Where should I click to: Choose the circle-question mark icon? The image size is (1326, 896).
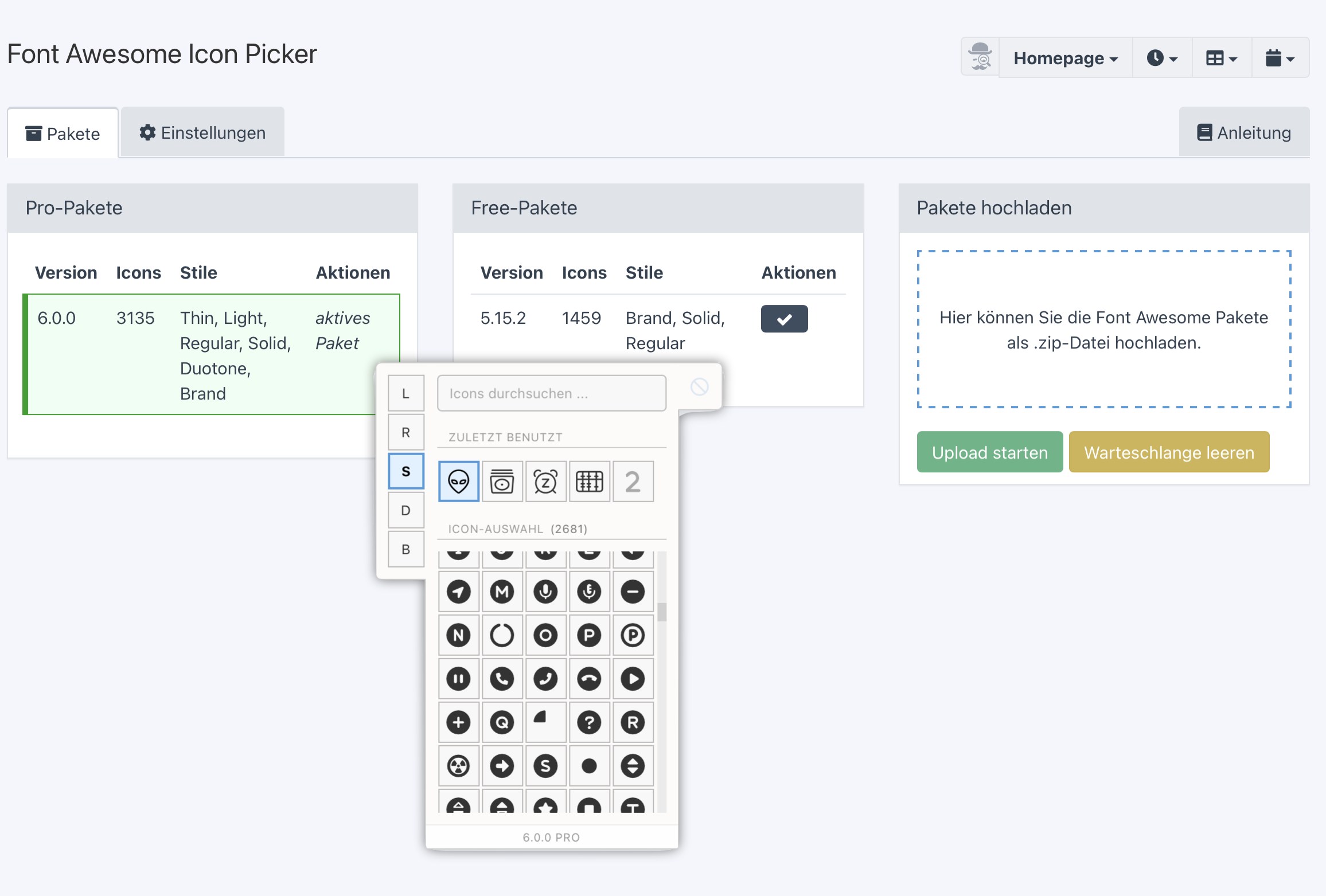[589, 722]
